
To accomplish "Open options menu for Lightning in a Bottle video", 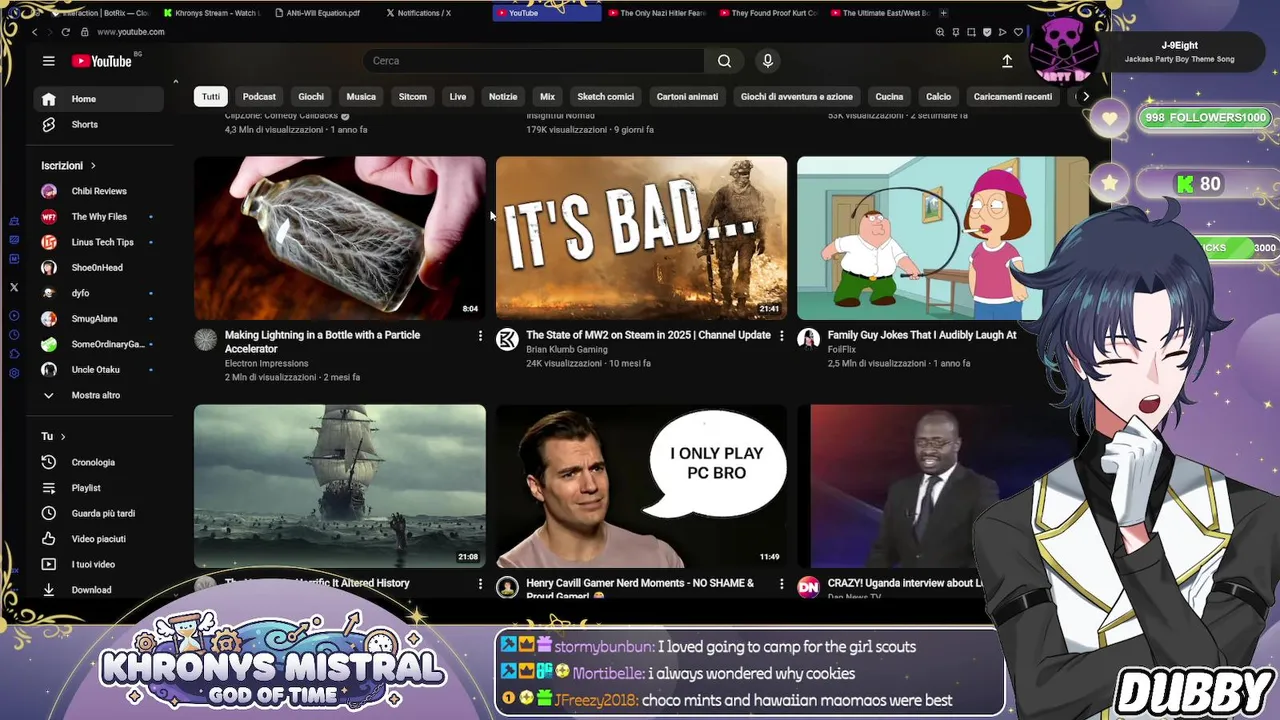I will coord(480,336).
